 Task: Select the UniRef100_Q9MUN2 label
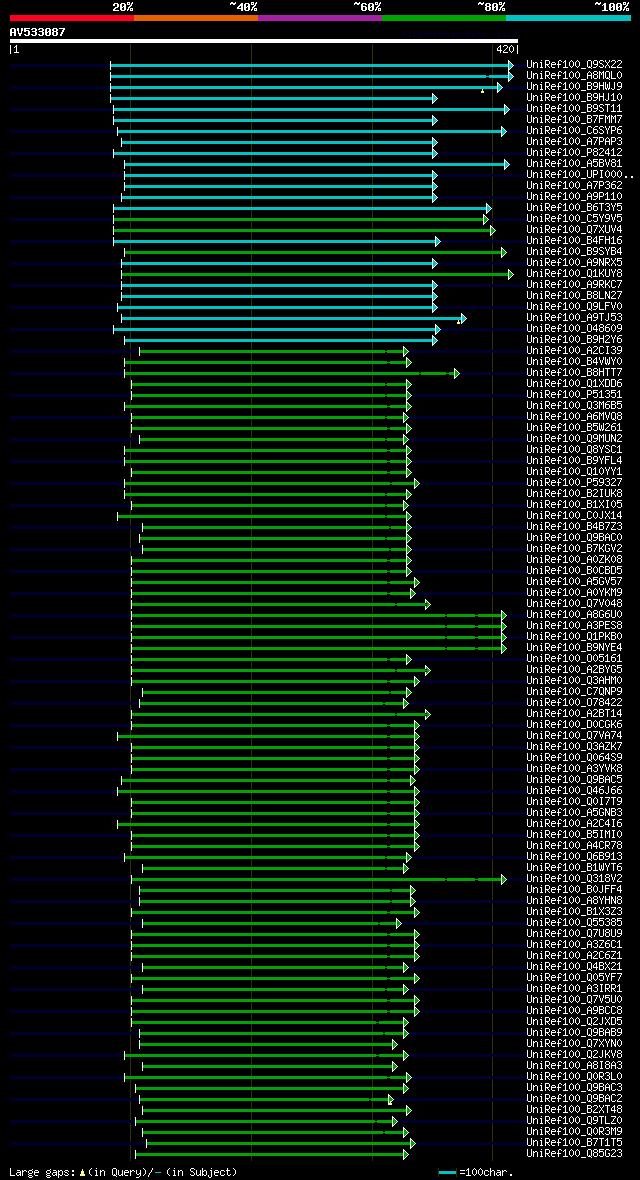[574, 439]
